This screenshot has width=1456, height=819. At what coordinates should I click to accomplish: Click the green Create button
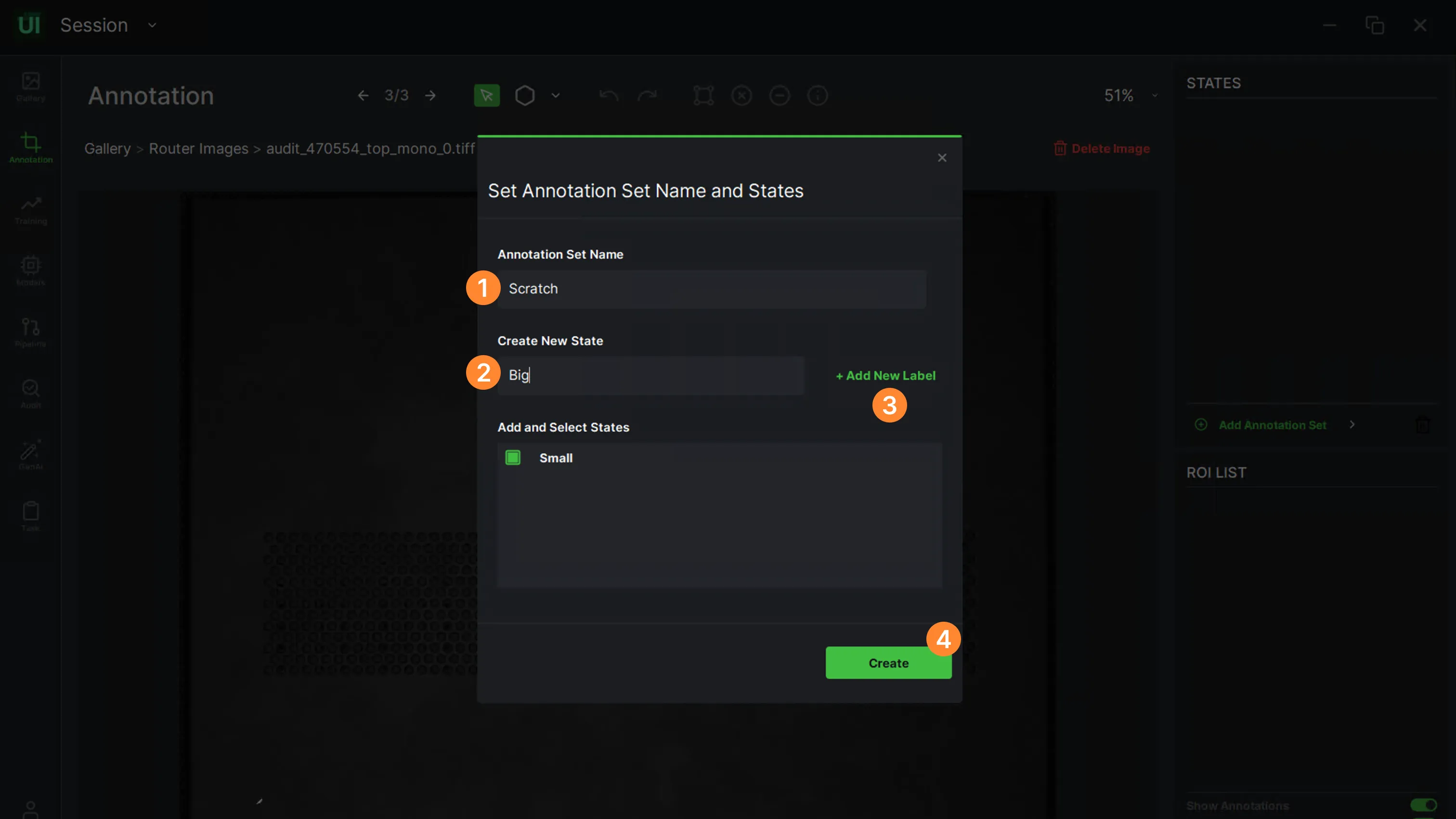[888, 663]
